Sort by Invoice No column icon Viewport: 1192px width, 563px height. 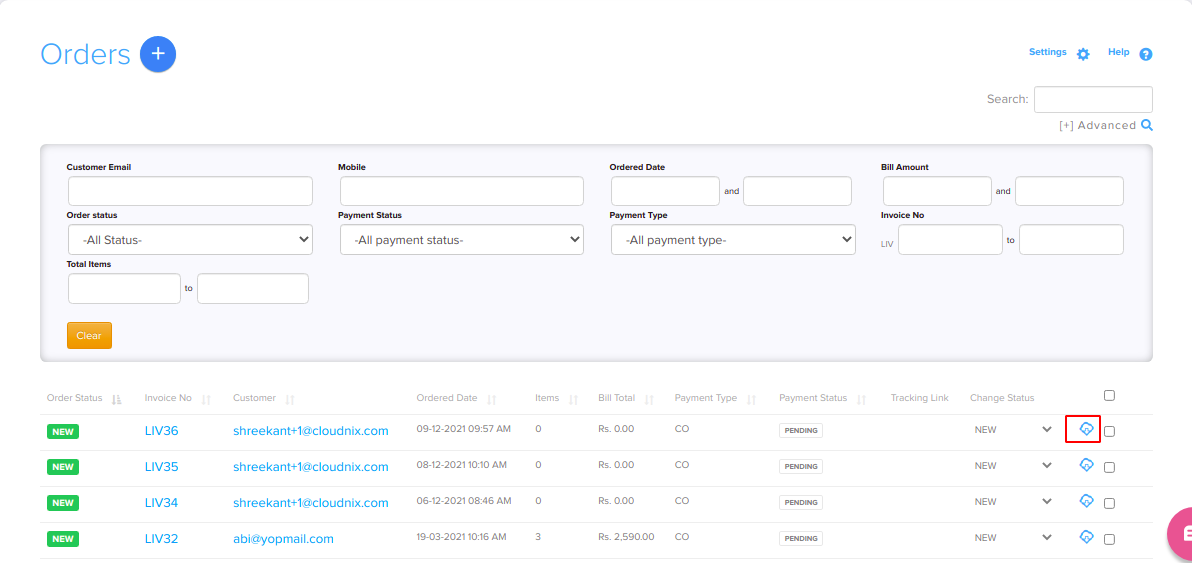pyautogui.click(x=205, y=399)
